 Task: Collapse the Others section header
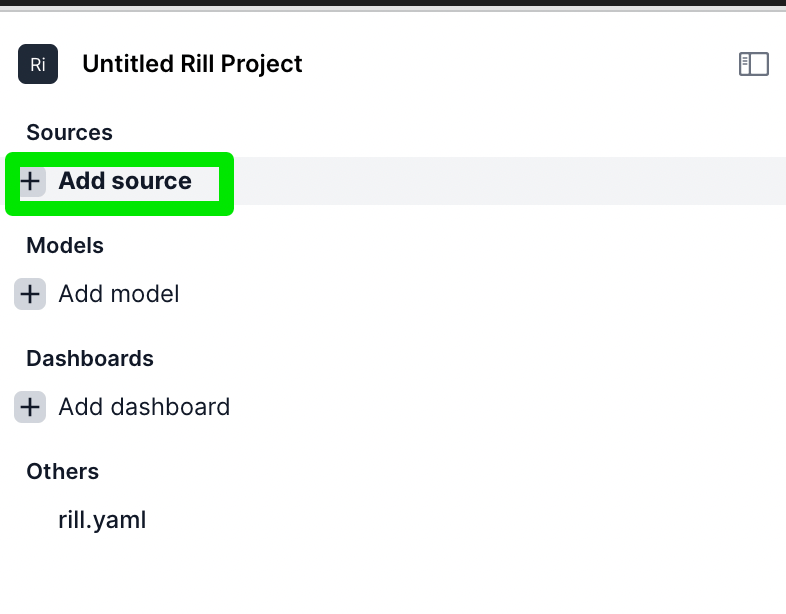(x=63, y=472)
